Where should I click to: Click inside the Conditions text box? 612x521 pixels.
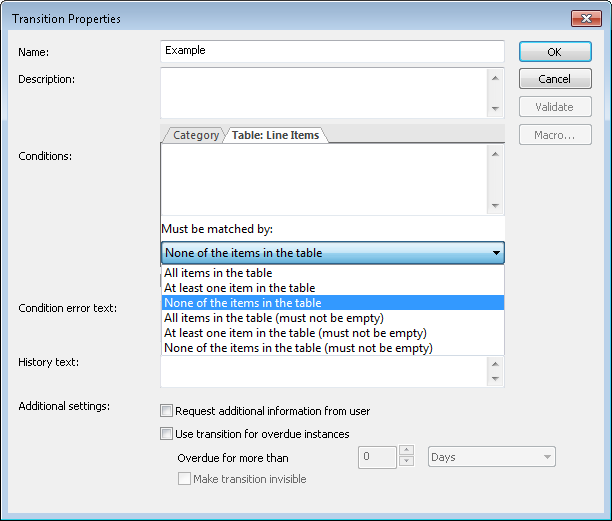(324, 179)
